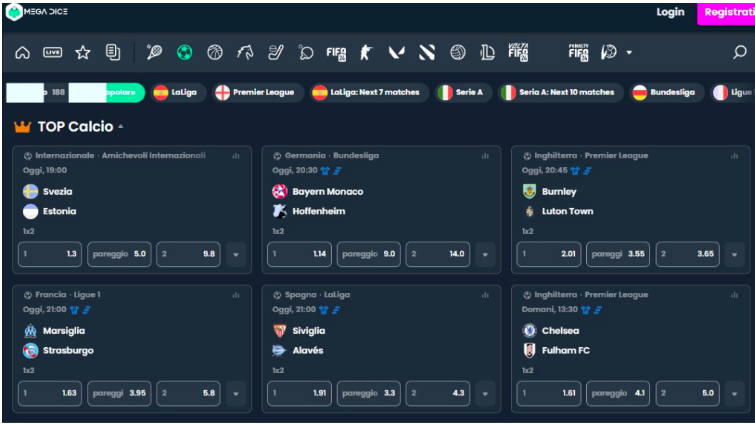Bet on Chelsea win at 1.61
The width and height of the screenshot is (755, 424).
(549, 393)
